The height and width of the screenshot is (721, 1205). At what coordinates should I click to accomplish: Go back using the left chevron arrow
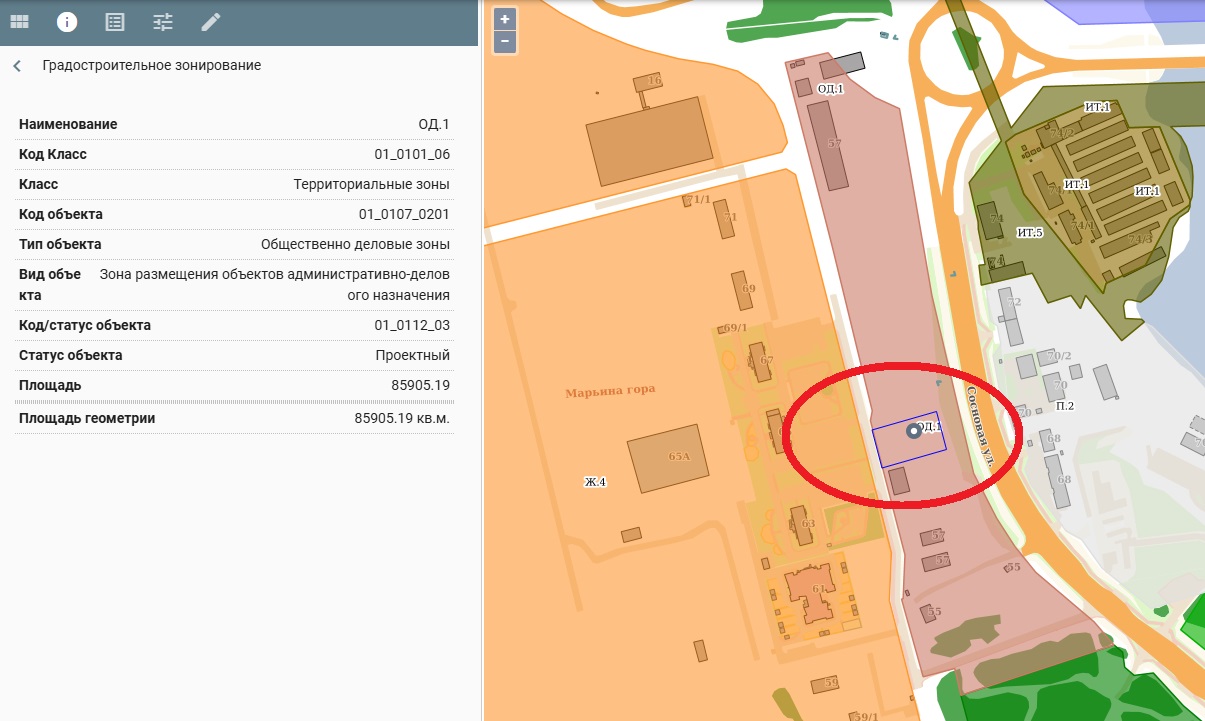pyautogui.click(x=17, y=66)
